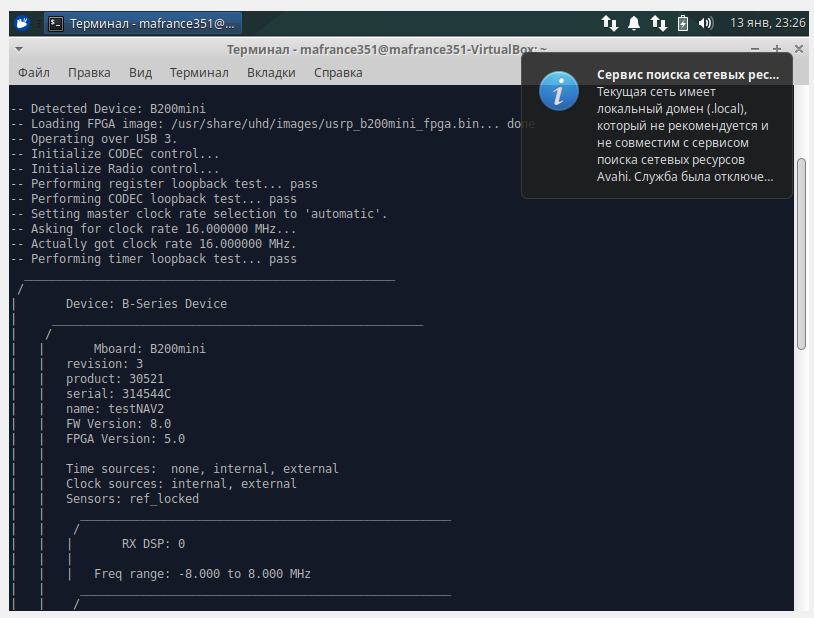Open the Вкладки menu
Screen dimensions: 814x618
coord(271,73)
